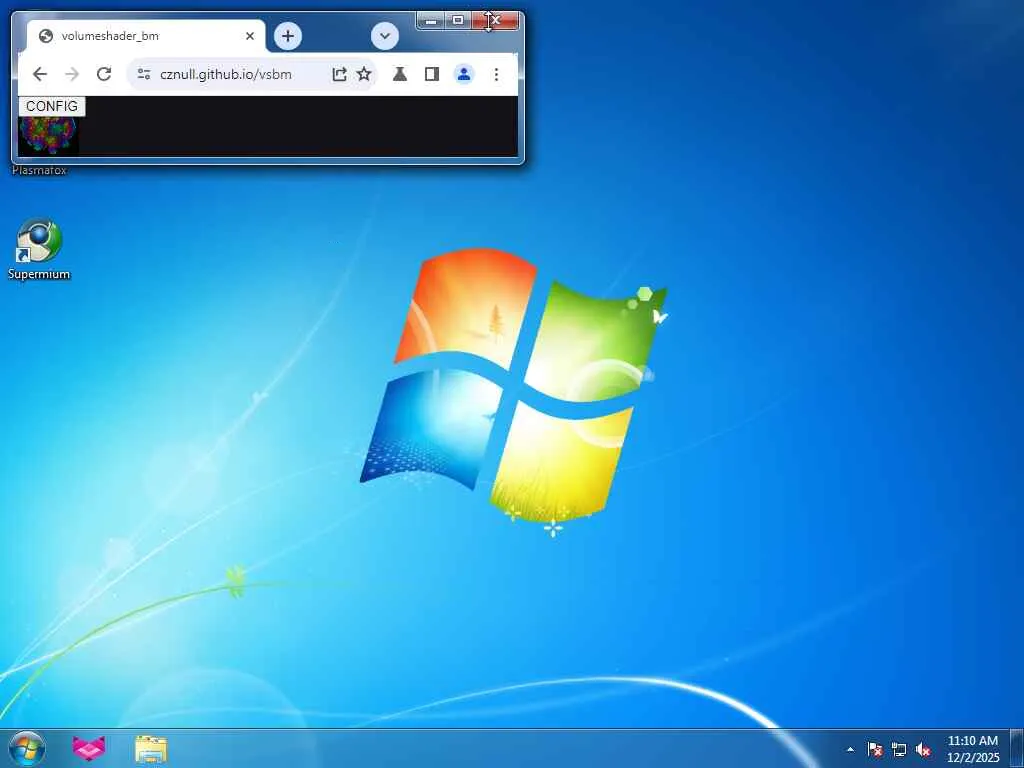The image size is (1024, 768).
Task: Go back using the browser back arrow
Action: tap(40, 74)
